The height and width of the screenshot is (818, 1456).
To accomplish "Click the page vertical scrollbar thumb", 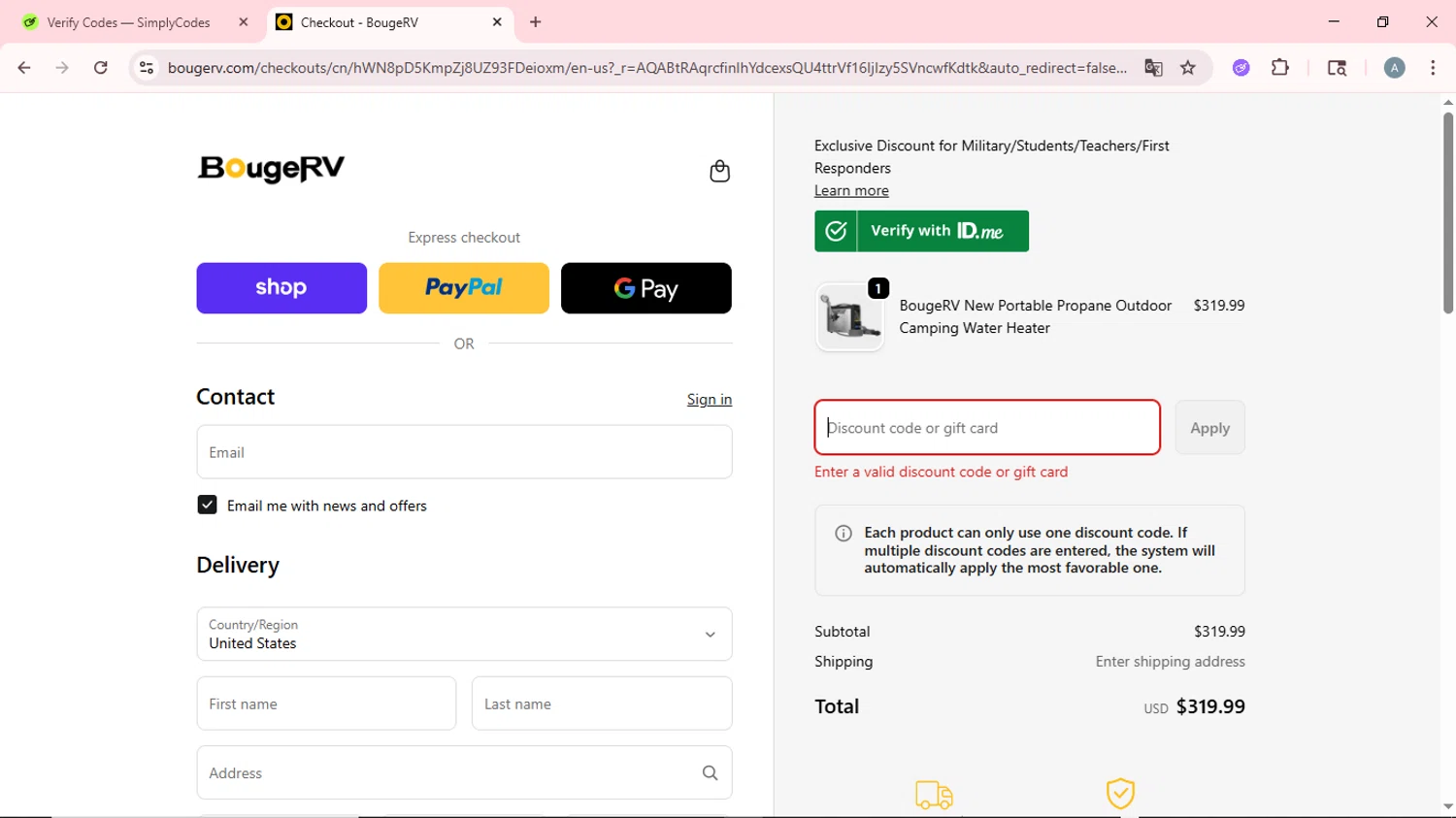I will tap(1448, 213).
